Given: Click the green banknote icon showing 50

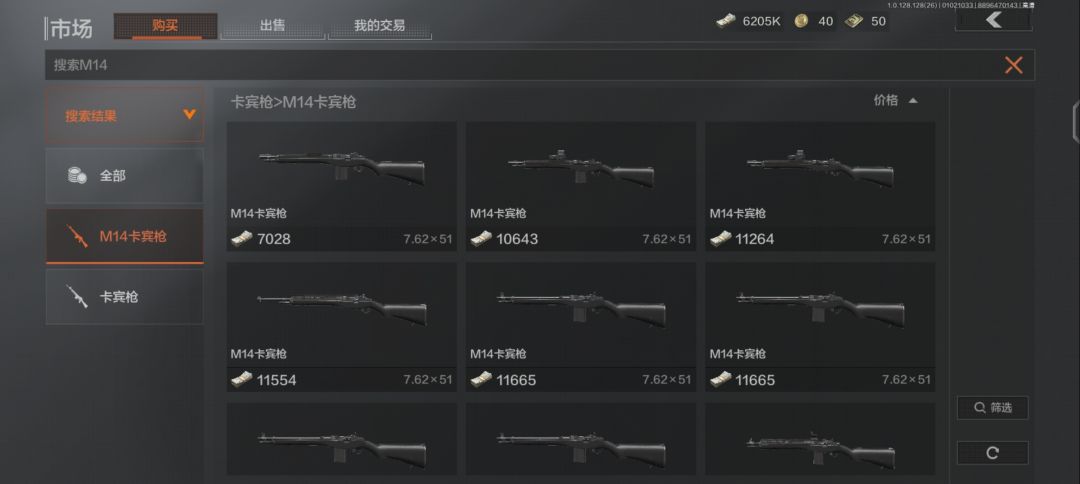Looking at the screenshot, I should 854,21.
